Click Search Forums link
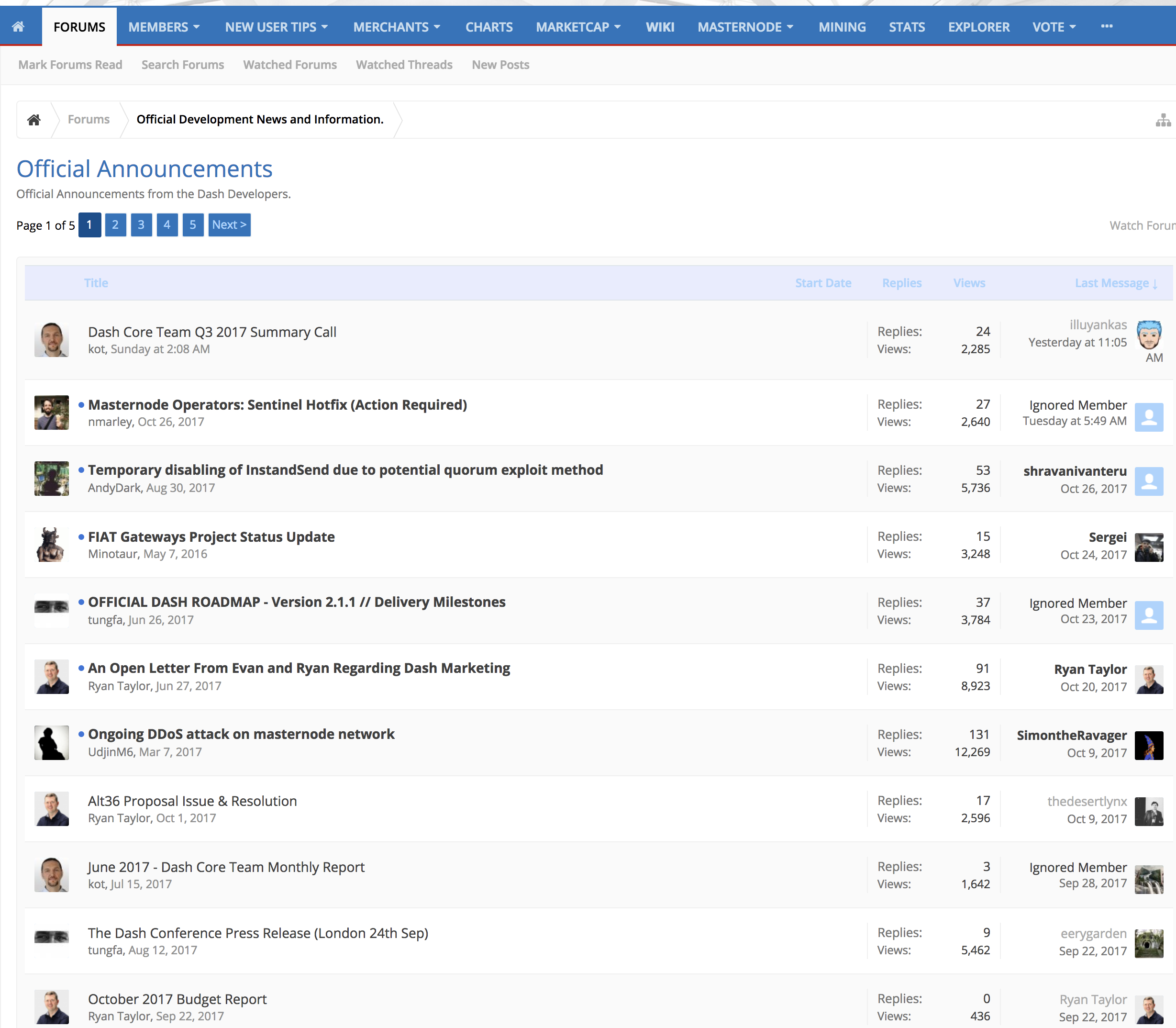Screen dimensions: 1176x1028 coord(182,65)
